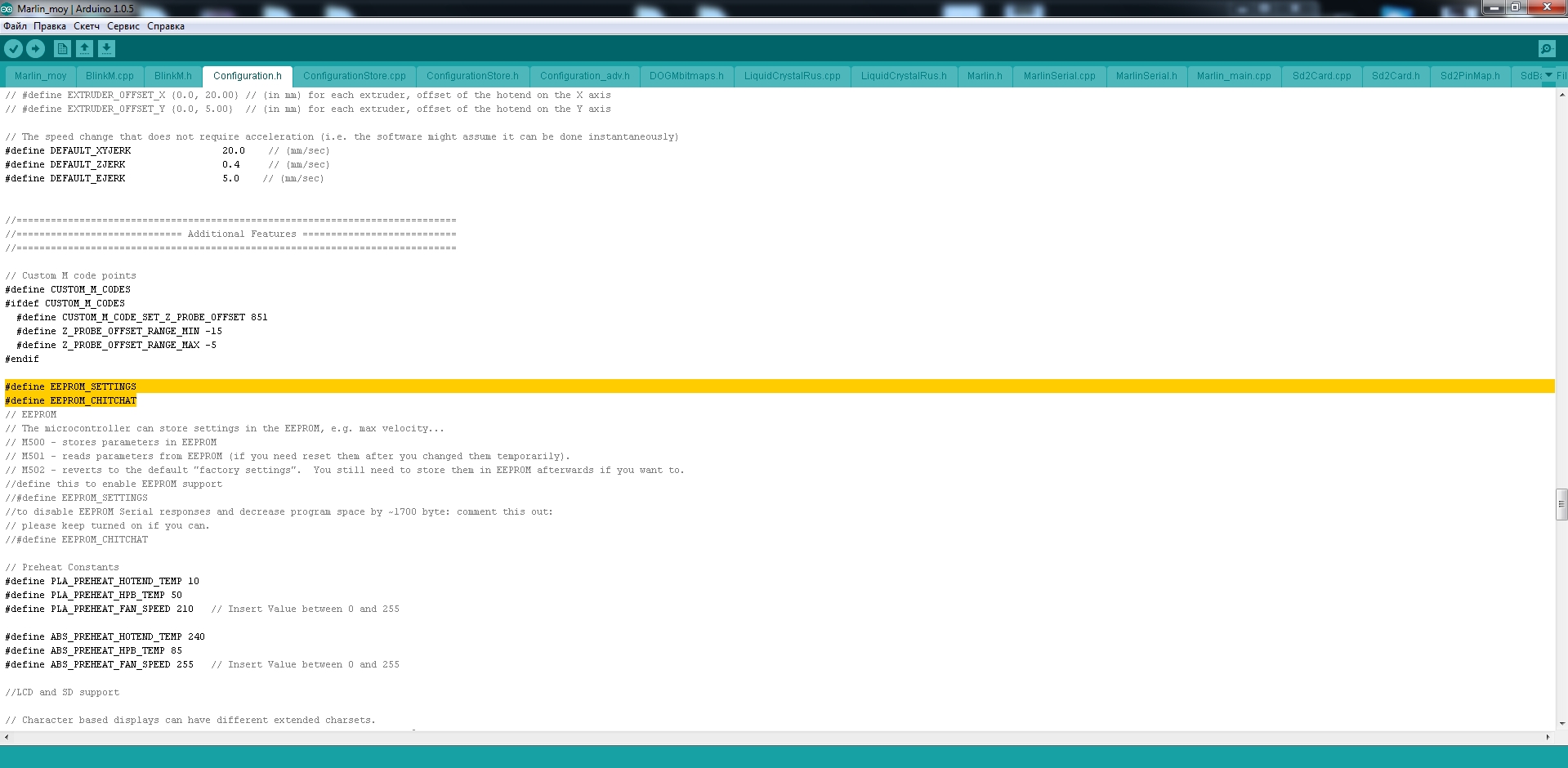
Task: Create a new sketch with the New icon
Action: pos(62,49)
